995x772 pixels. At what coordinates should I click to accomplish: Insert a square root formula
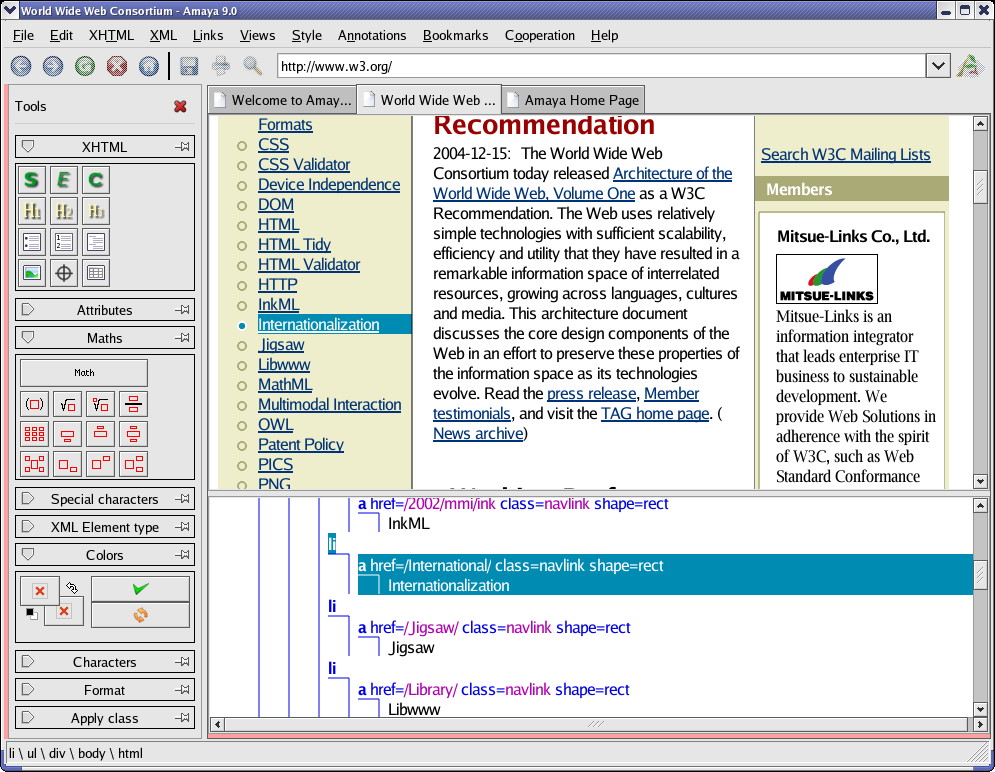[x=65, y=404]
